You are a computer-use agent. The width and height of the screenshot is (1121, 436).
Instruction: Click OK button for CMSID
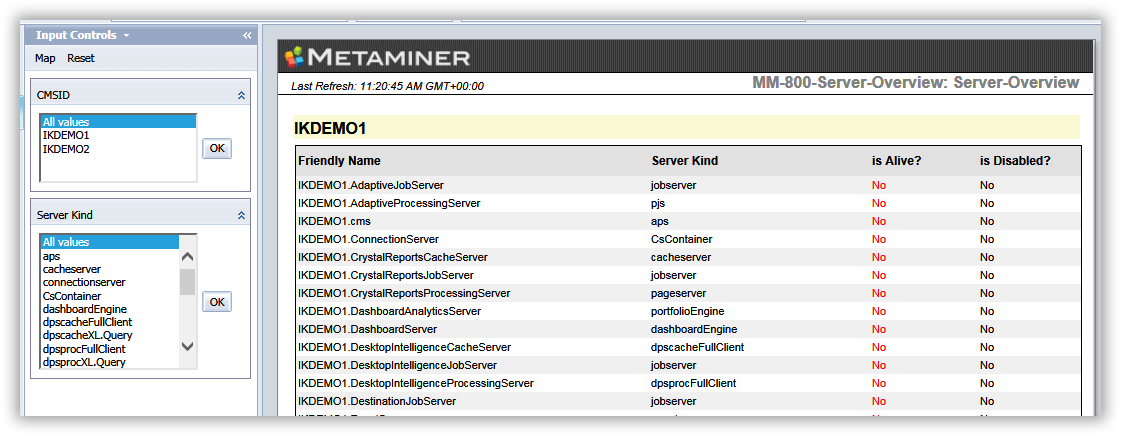217,148
